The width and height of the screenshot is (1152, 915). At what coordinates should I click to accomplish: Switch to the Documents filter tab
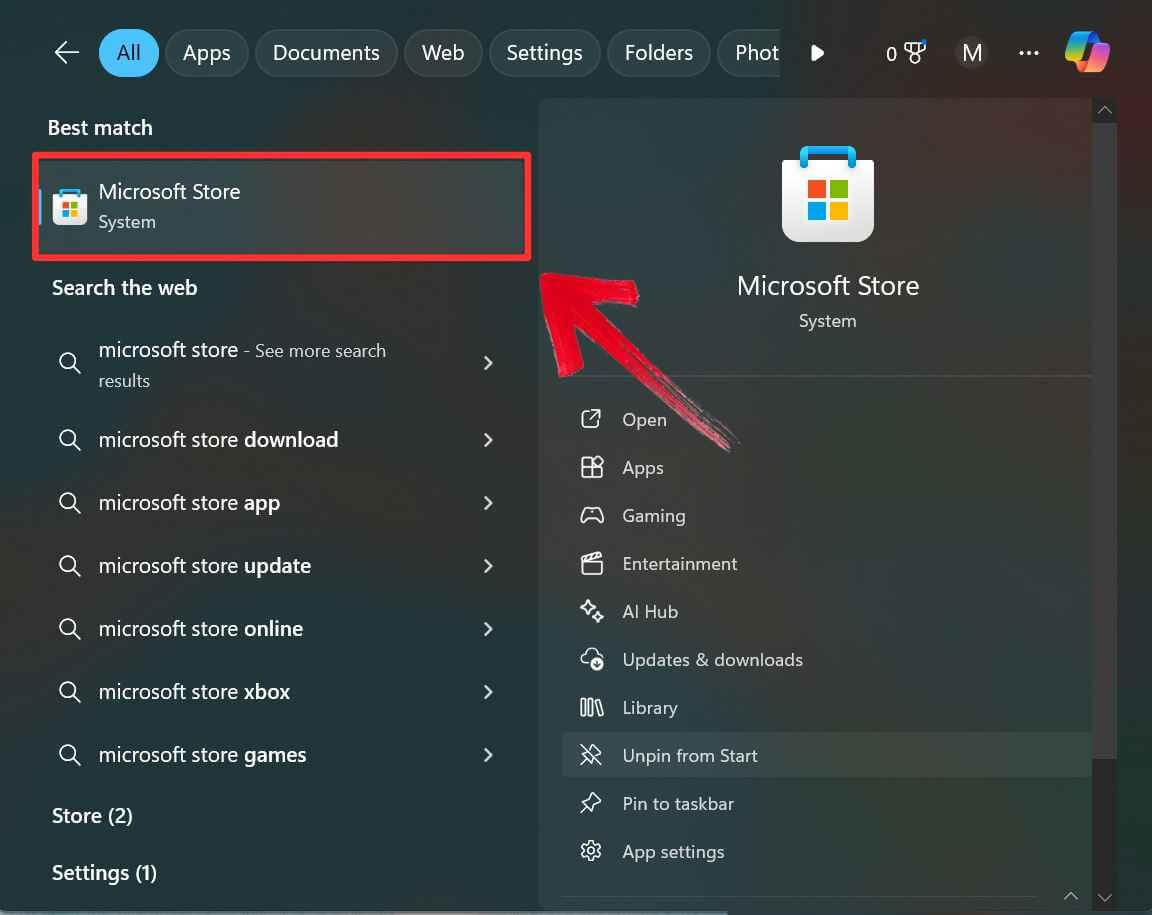[x=326, y=52]
